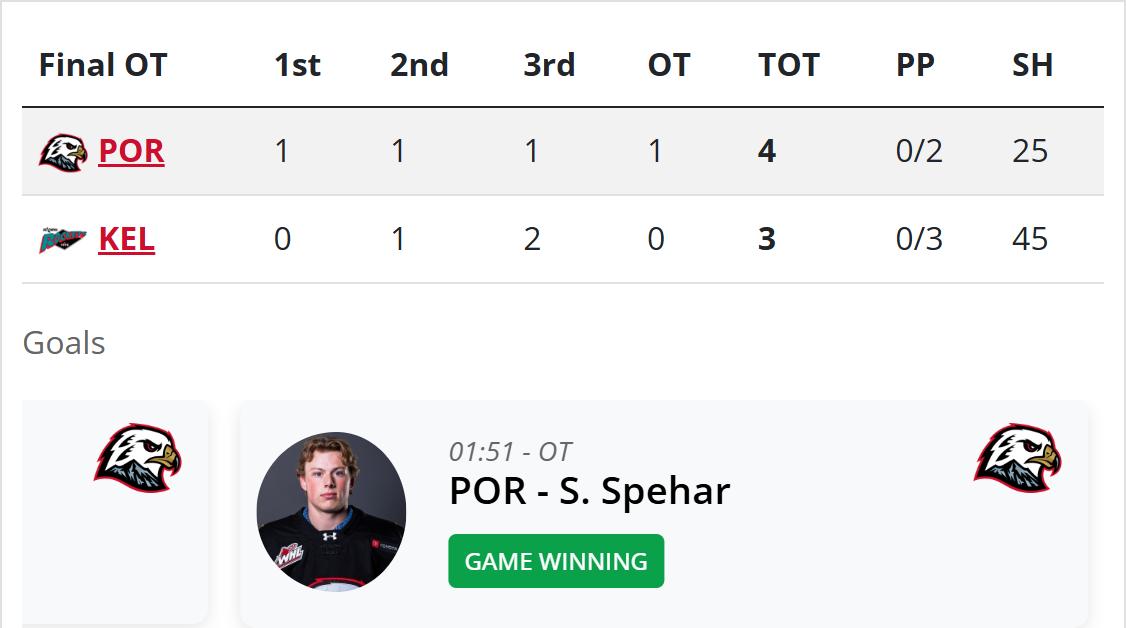Click Portland's bold total score of 4
This screenshot has height=628, width=1126.
pyautogui.click(x=767, y=151)
